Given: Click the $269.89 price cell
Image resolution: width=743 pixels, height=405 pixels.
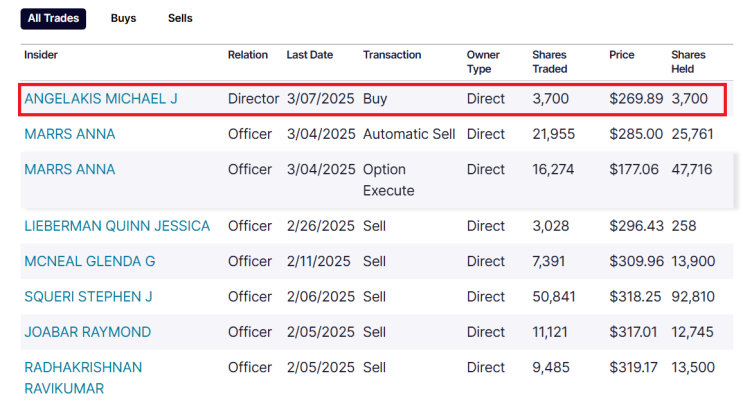Looking at the screenshot, I should click(635, 99).
